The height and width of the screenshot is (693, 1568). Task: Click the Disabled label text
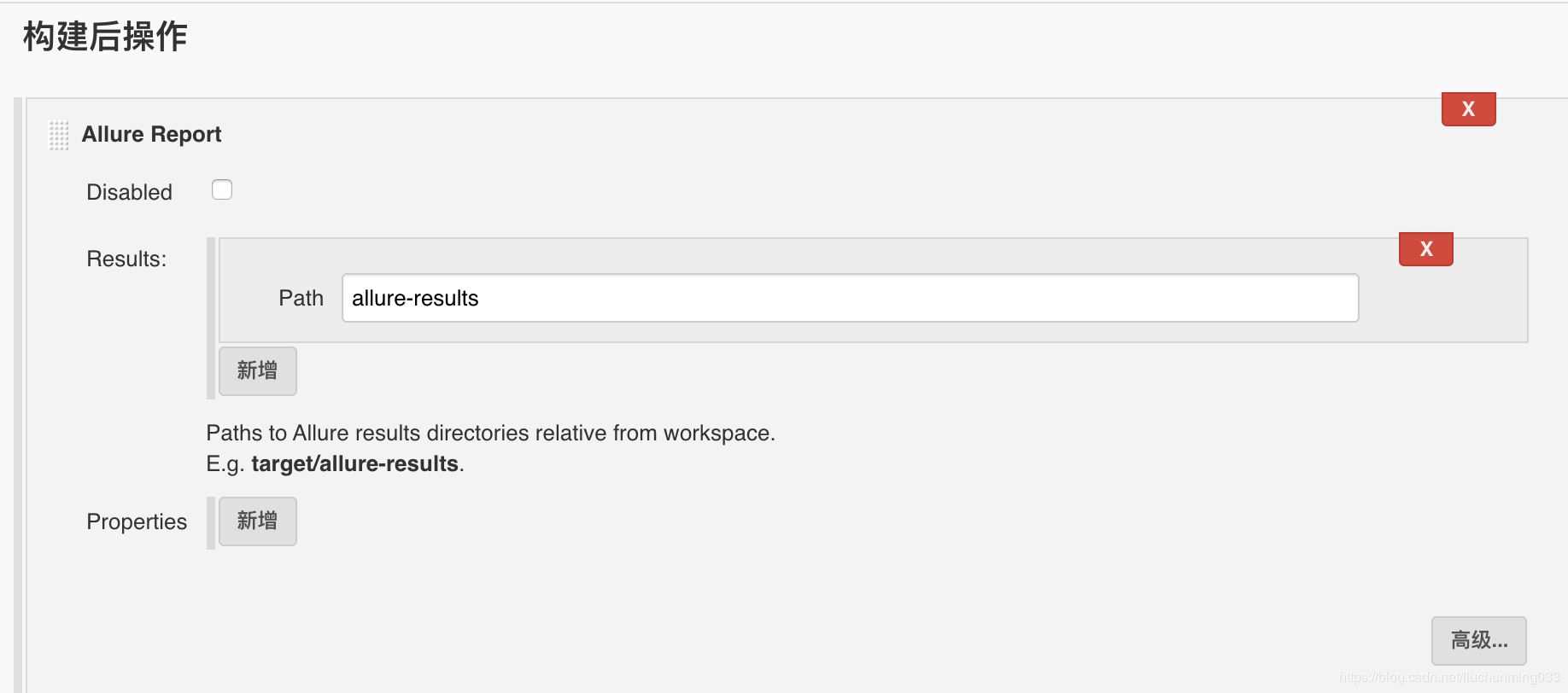click(x=129, y=192)
